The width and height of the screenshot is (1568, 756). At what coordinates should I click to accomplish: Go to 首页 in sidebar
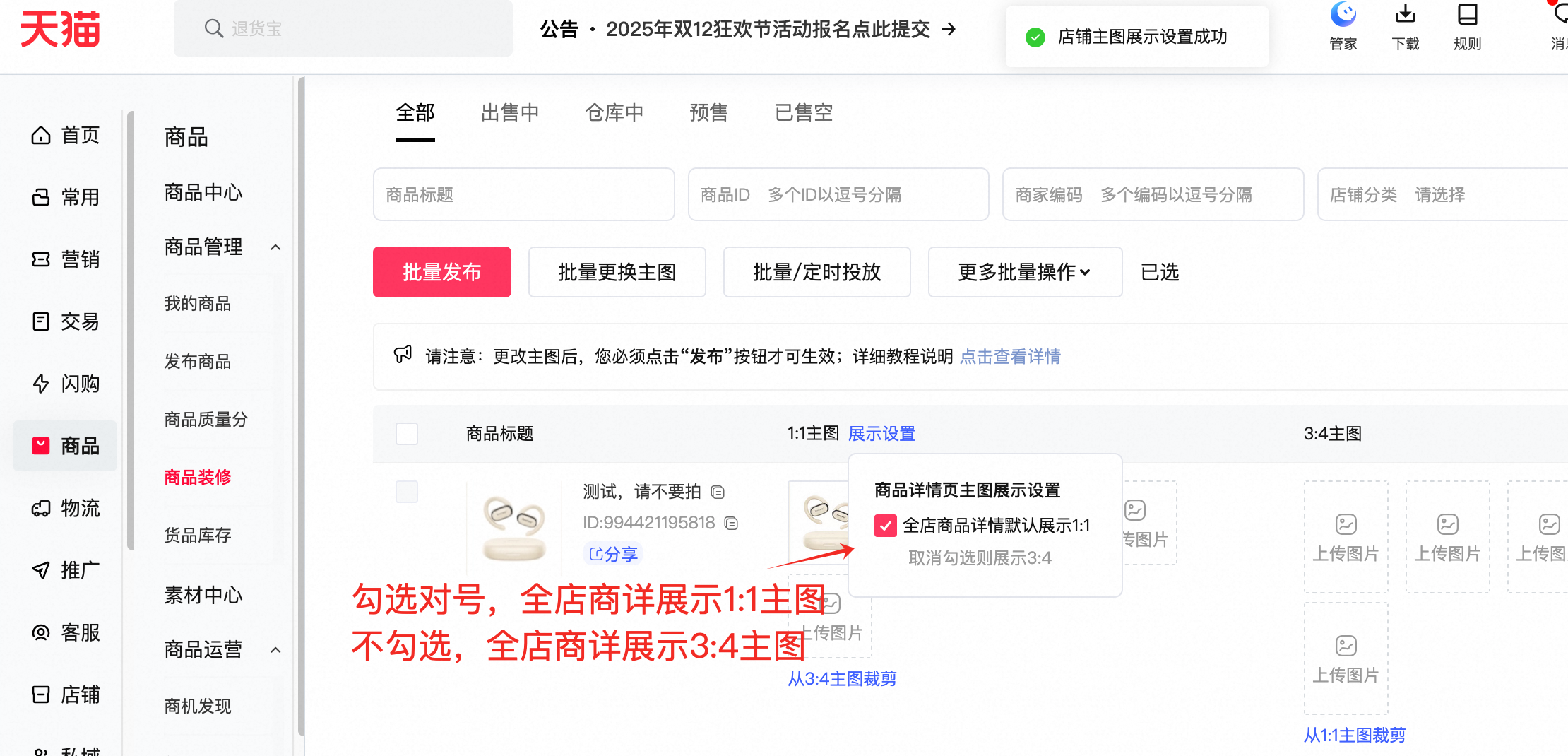[x=66, y=135]
